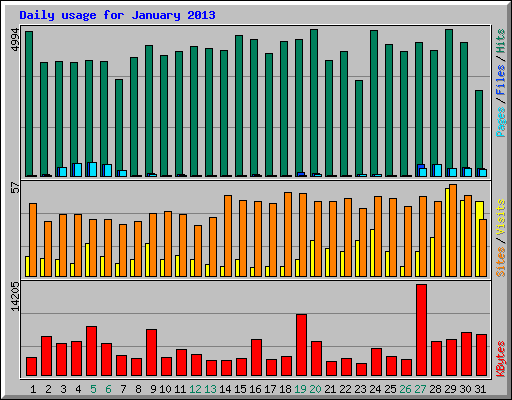Click the day label "16" on the x-axis

256,389
